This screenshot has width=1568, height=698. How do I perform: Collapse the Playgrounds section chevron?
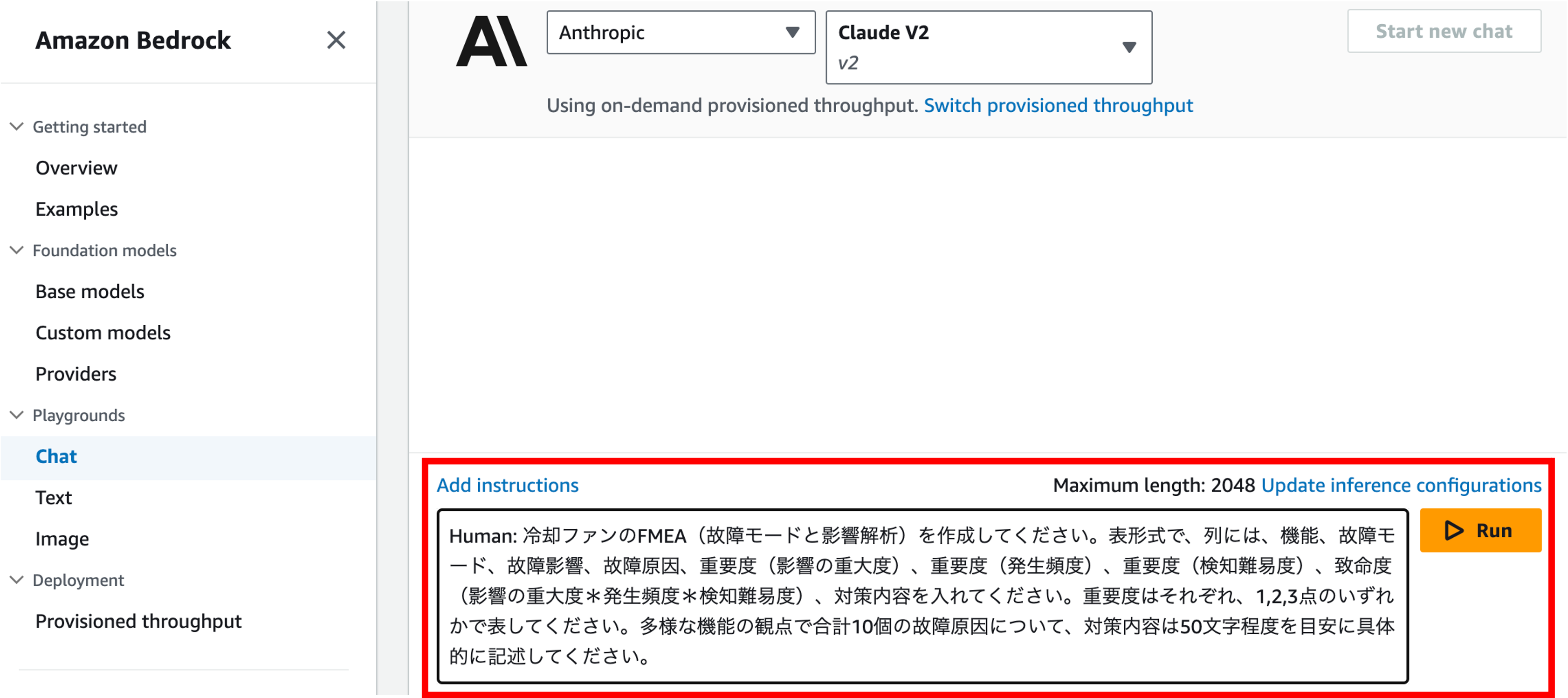17,415
